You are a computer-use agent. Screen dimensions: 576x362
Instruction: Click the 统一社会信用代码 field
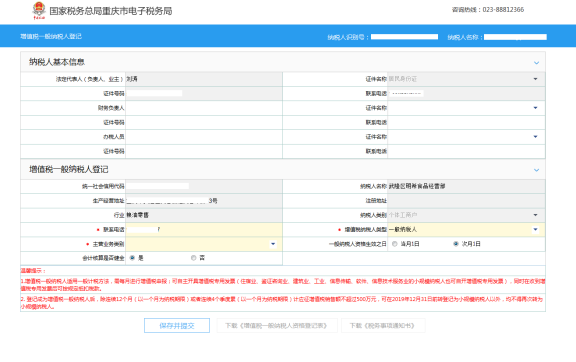204,186
